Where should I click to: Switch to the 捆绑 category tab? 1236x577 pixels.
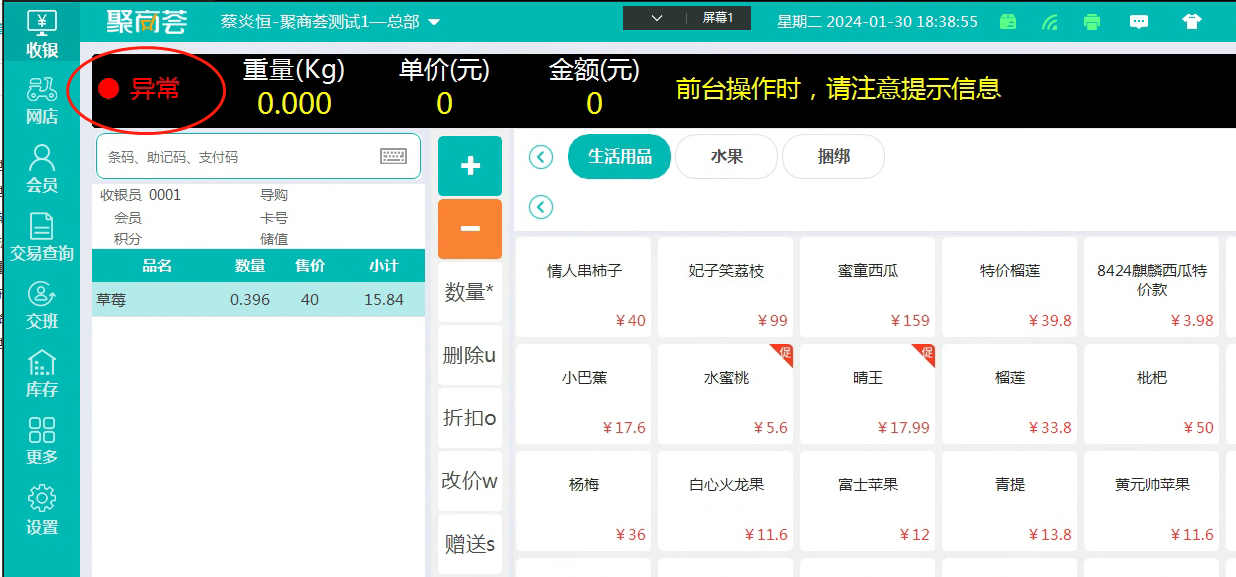click(x=833, y=157)
